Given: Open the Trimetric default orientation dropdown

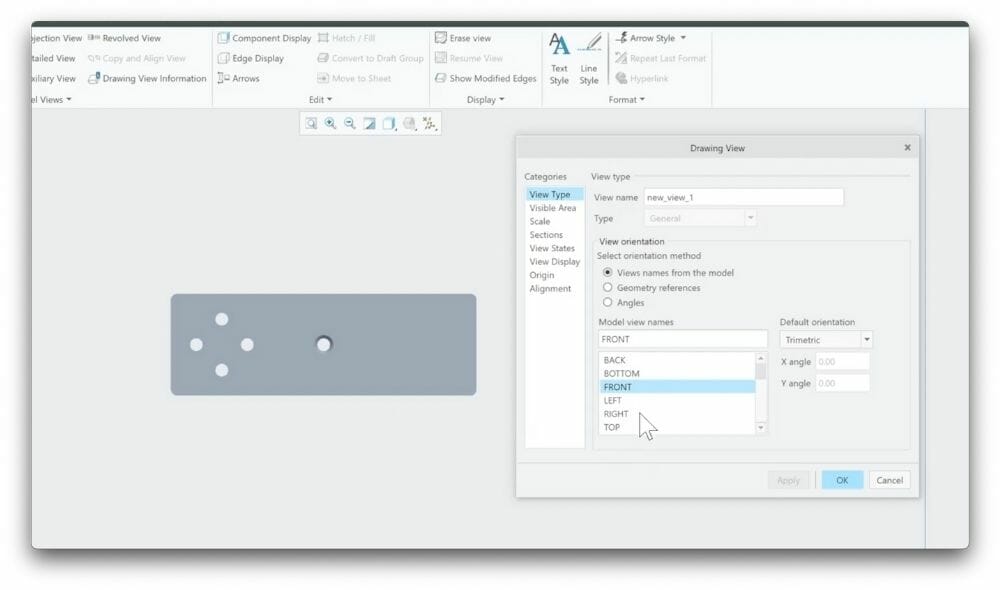Looking at the screenshot, I should (866, 340).
